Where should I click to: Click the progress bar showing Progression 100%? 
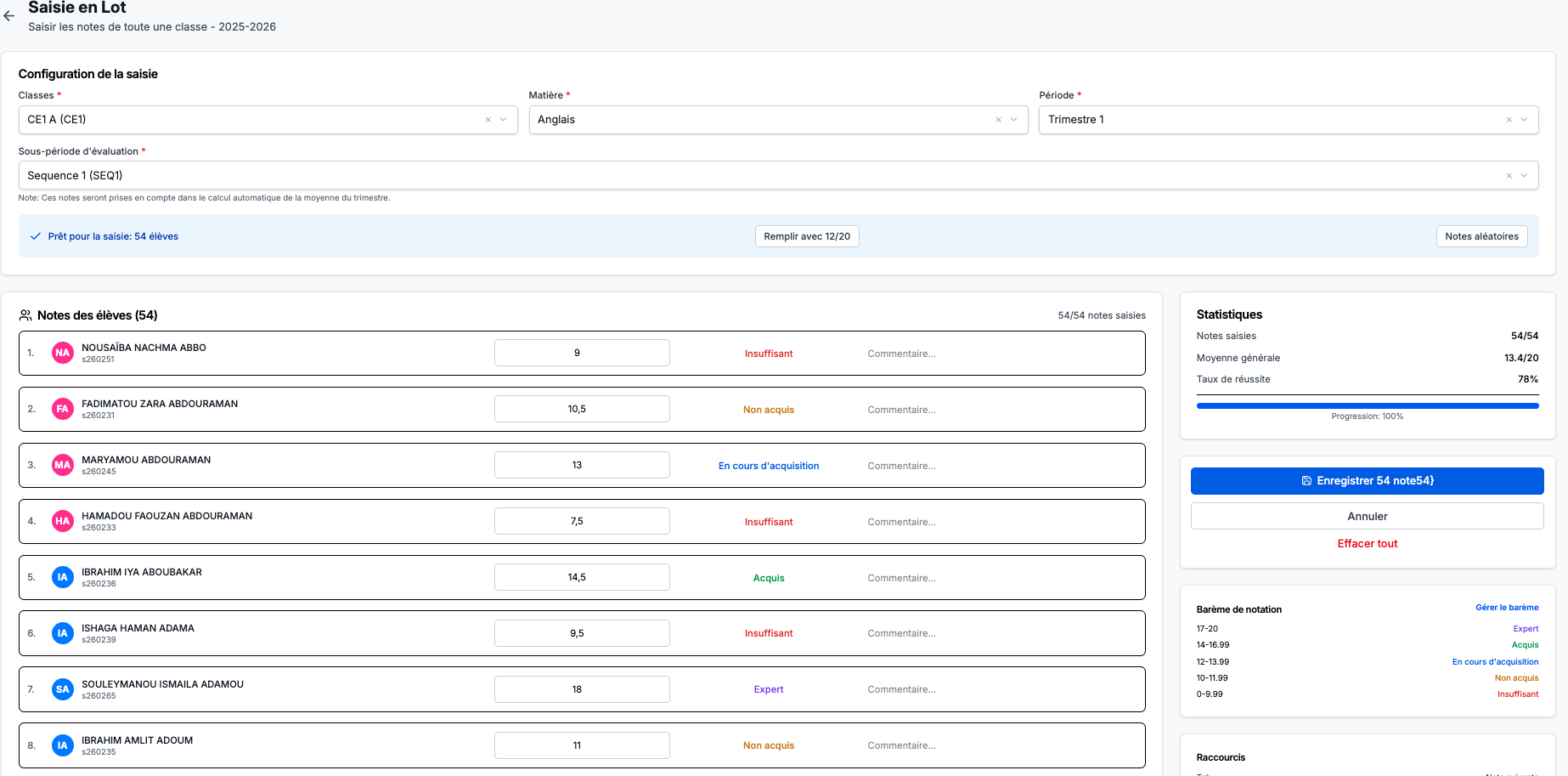point(1367,406)
